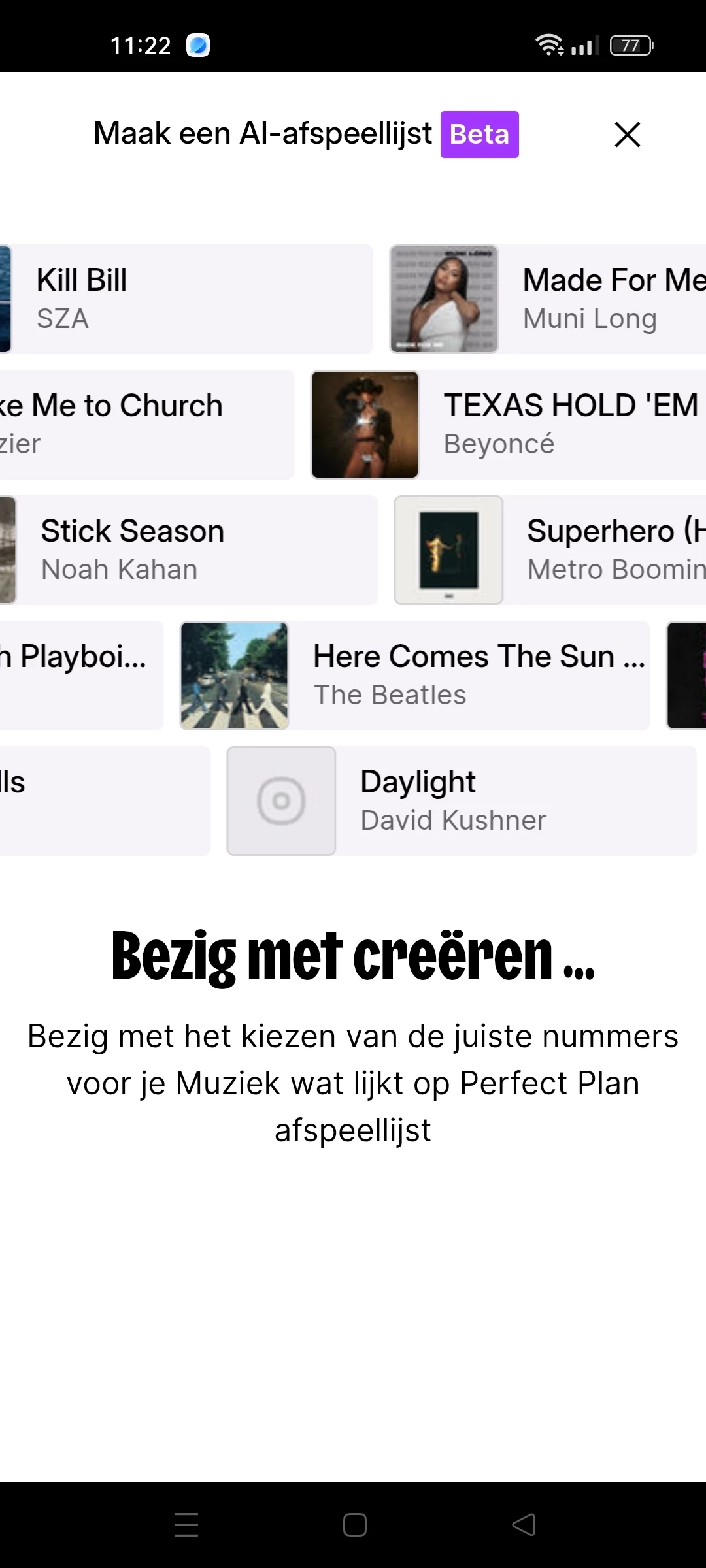Tap the Take Me to Church card

147,425
